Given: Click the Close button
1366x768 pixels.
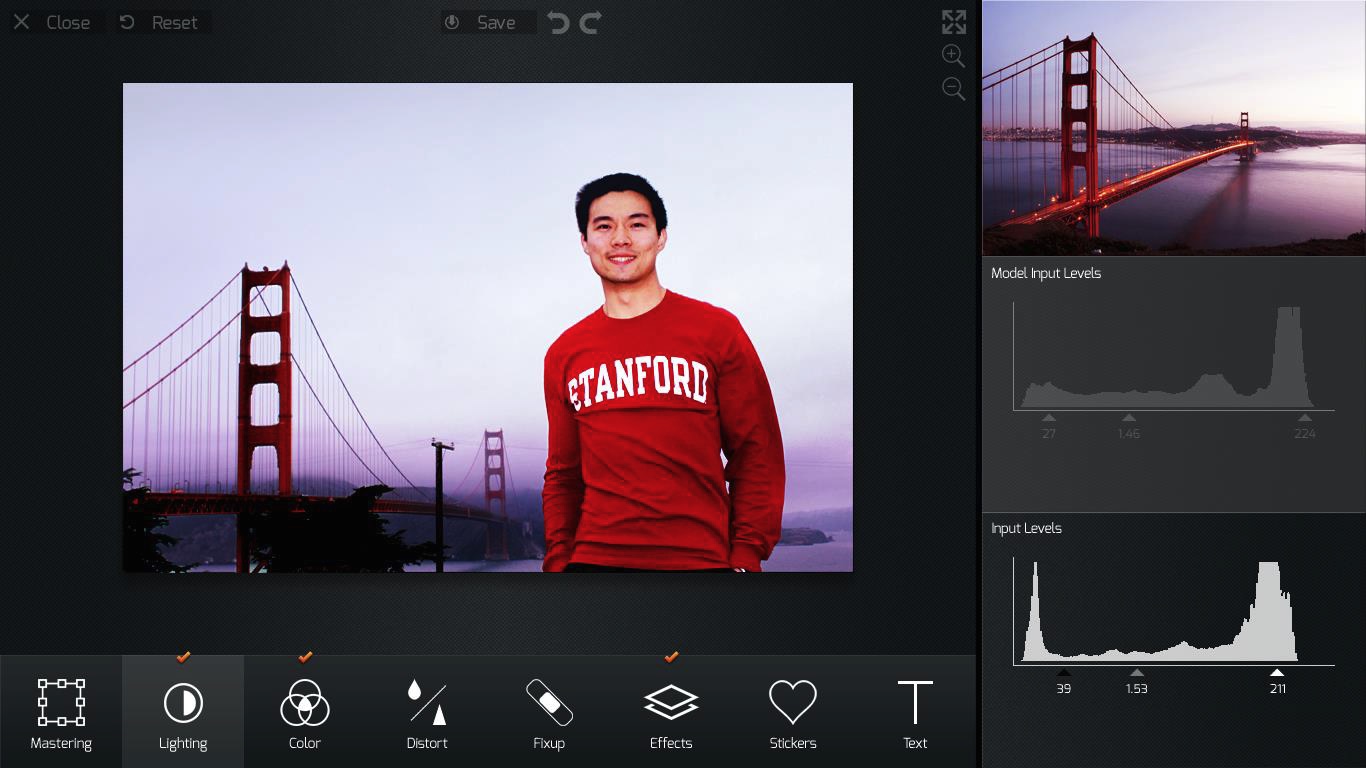Looking at the screenshot, I should (52, 22).
